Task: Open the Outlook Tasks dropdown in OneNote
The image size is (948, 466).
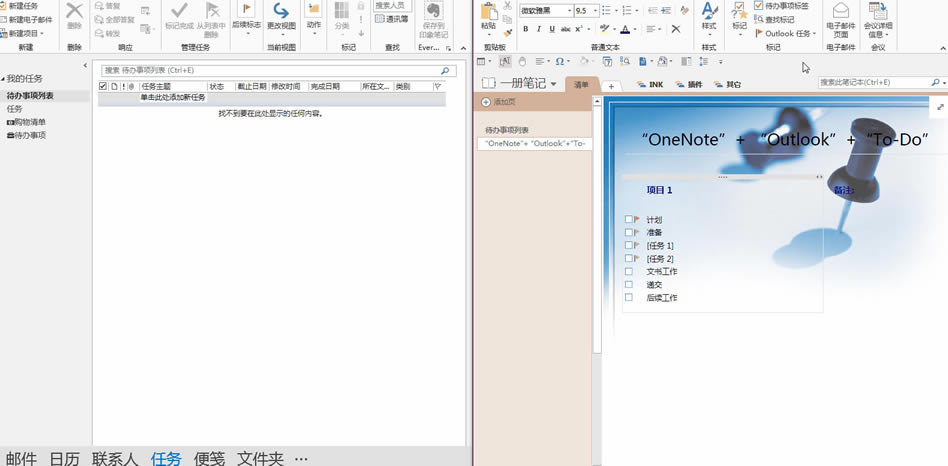Action: click(x=786, y=33)
